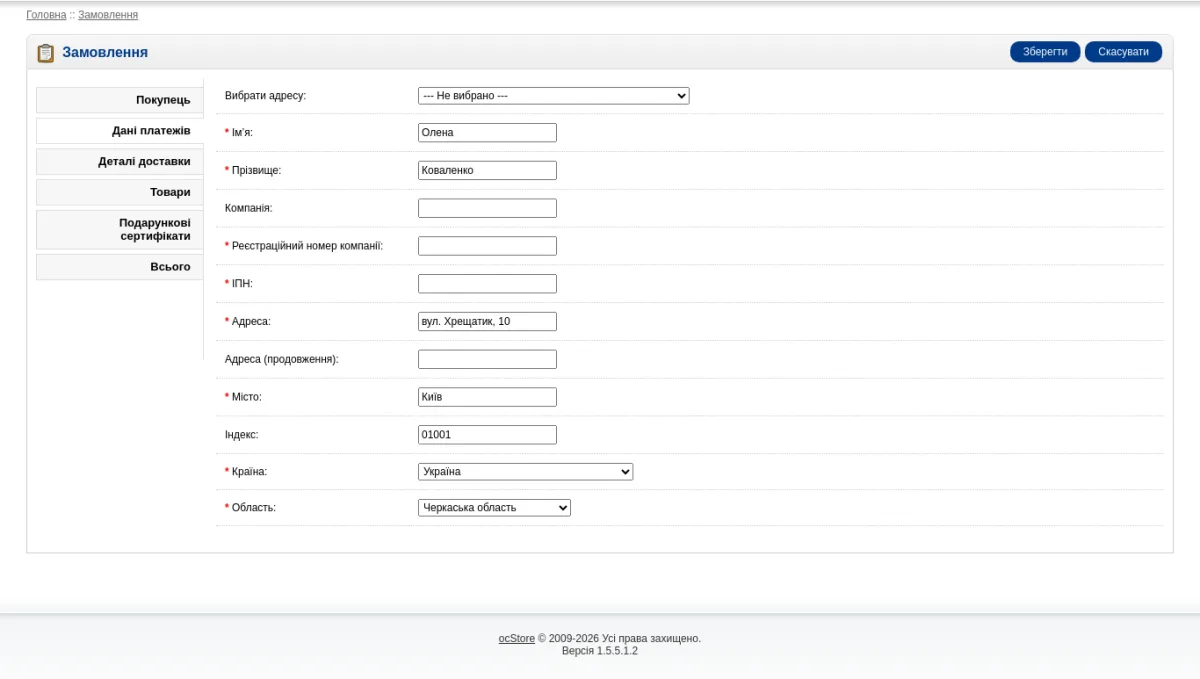The image size is (1200, 679).
Task: Go to Подарункові сертифікати tab
Action: [120, 229]
